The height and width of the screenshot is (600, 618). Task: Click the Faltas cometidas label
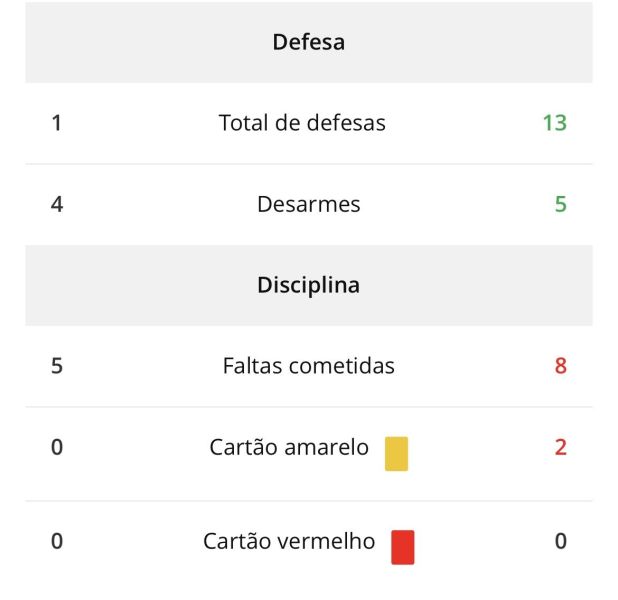(x=308, y=366)
